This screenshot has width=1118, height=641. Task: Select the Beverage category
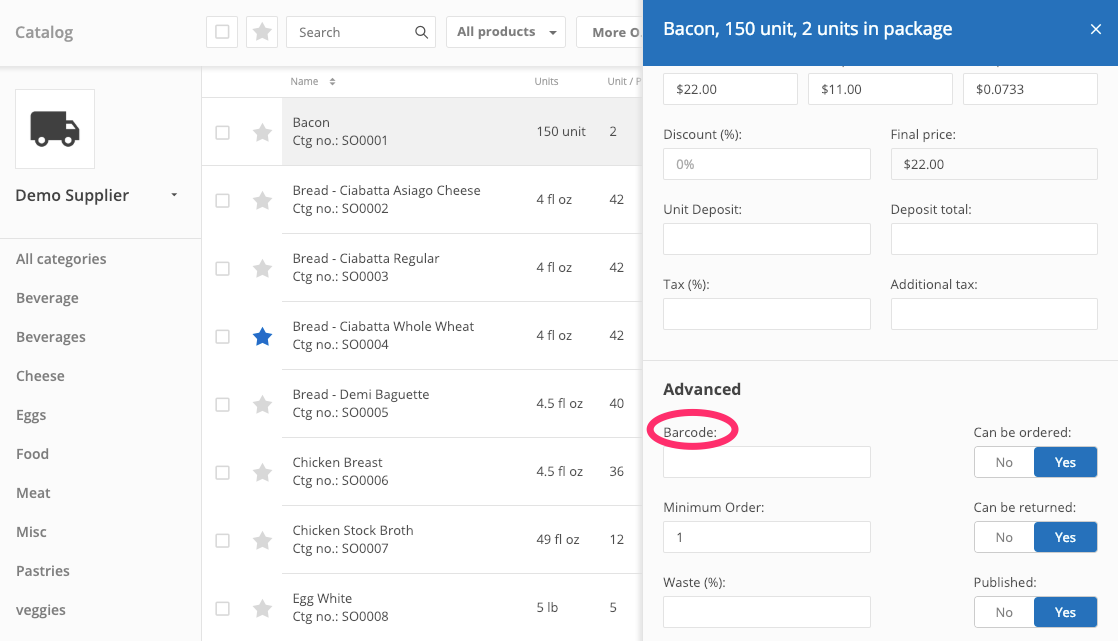[47, 298]
